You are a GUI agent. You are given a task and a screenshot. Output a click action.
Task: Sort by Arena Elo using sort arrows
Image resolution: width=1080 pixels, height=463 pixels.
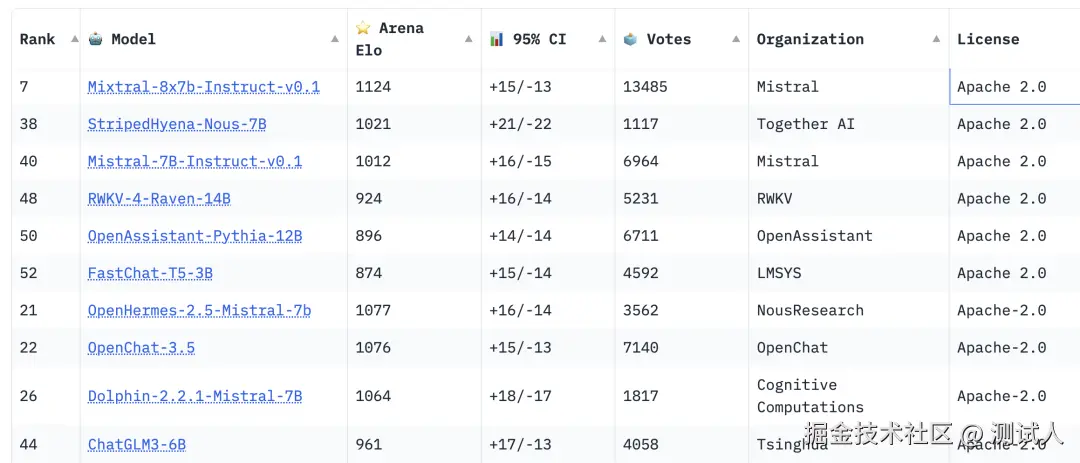point(469,39)
